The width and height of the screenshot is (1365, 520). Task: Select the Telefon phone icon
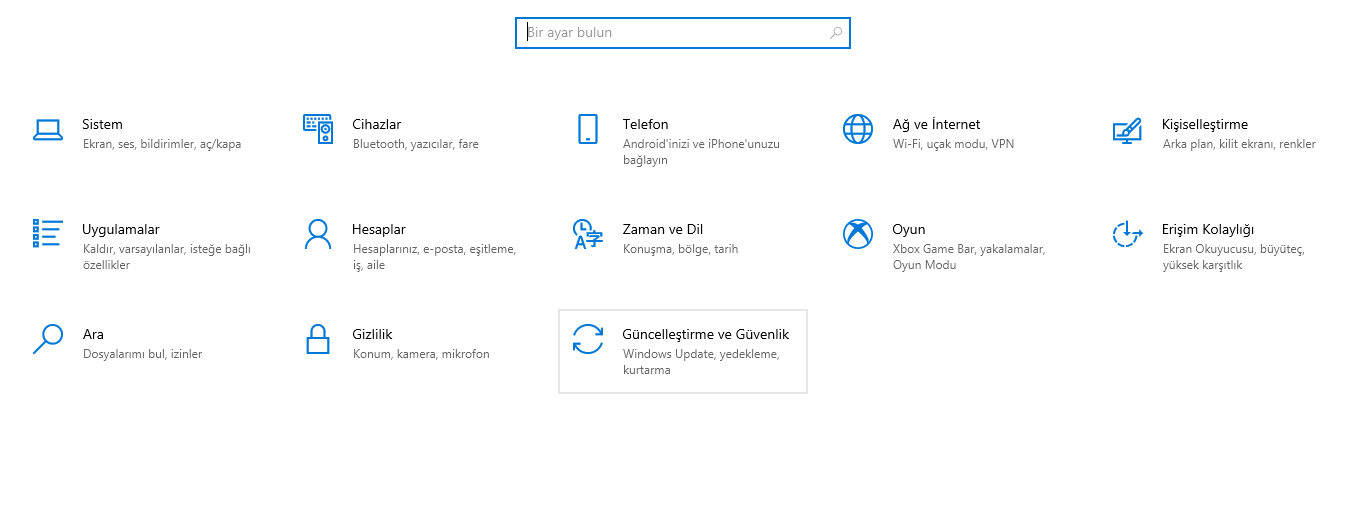[587, 129]
